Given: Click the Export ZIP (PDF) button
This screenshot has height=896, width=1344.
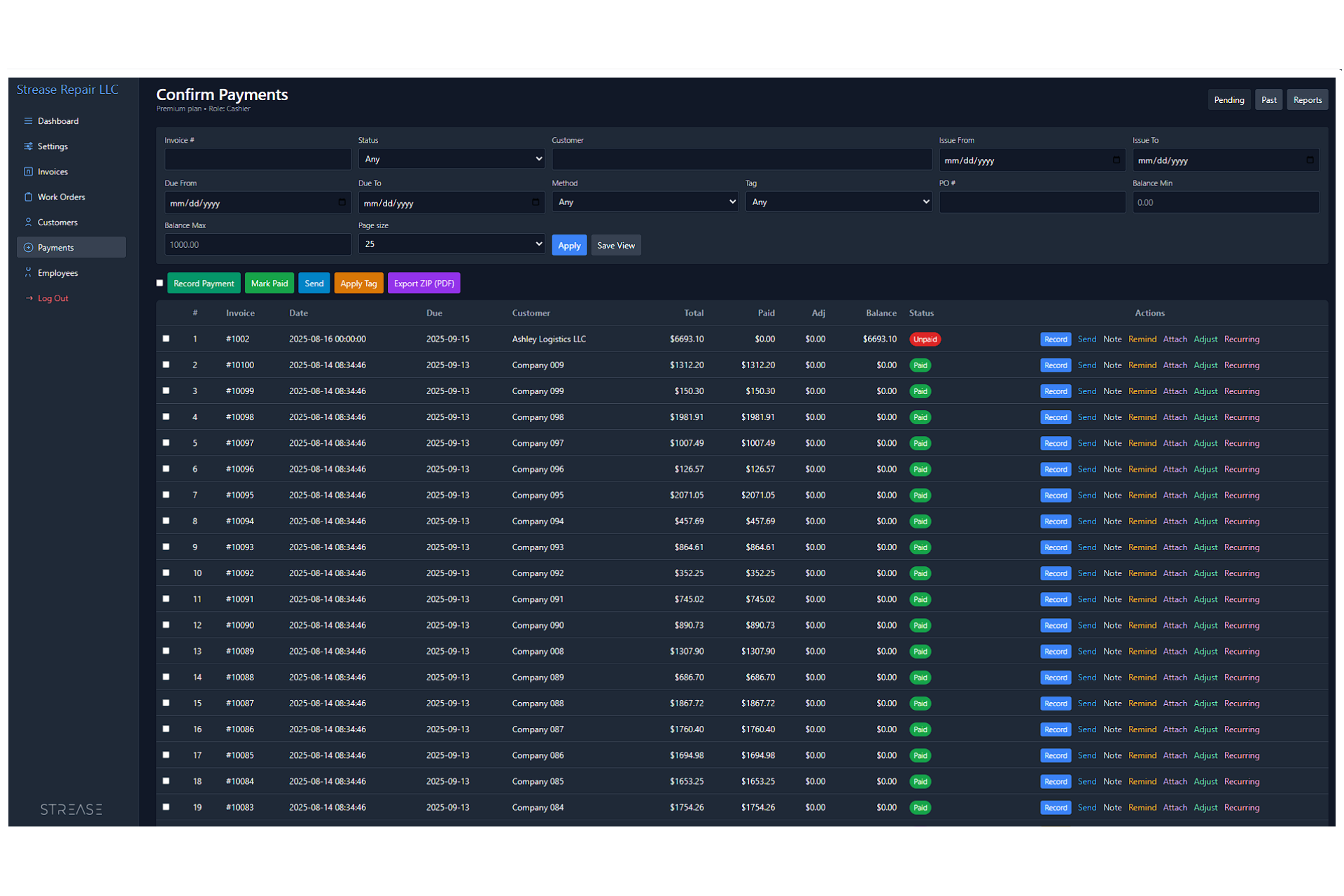Looking at the screenshot, I should point(423,283).
